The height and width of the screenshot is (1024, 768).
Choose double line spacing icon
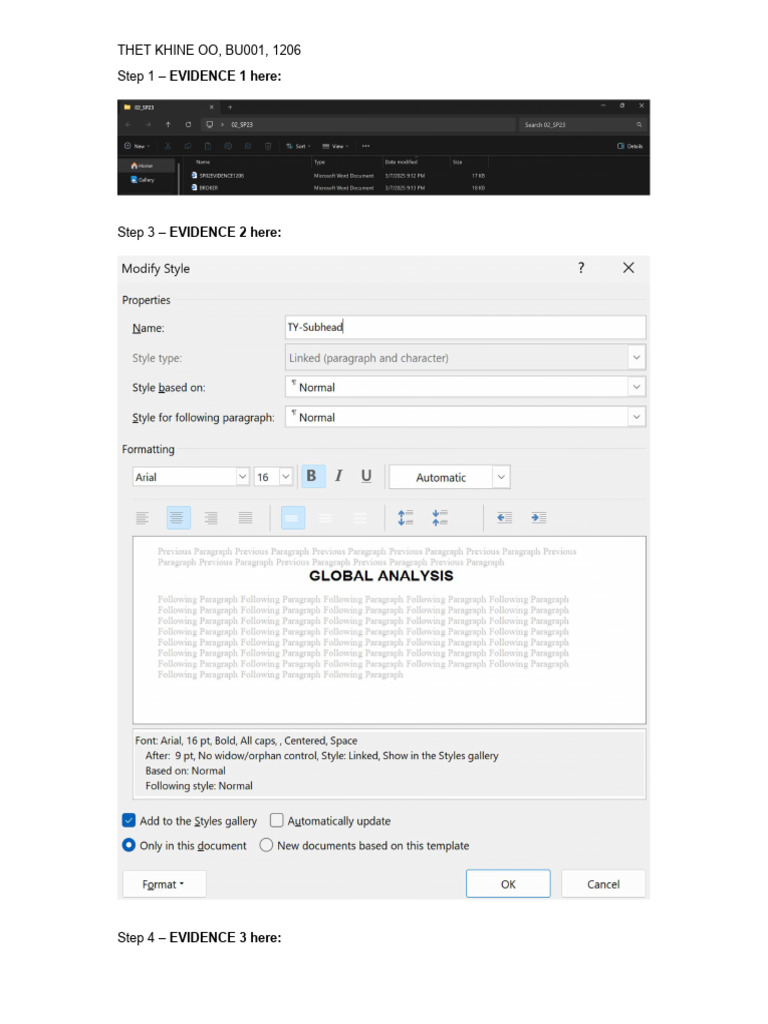360,518
